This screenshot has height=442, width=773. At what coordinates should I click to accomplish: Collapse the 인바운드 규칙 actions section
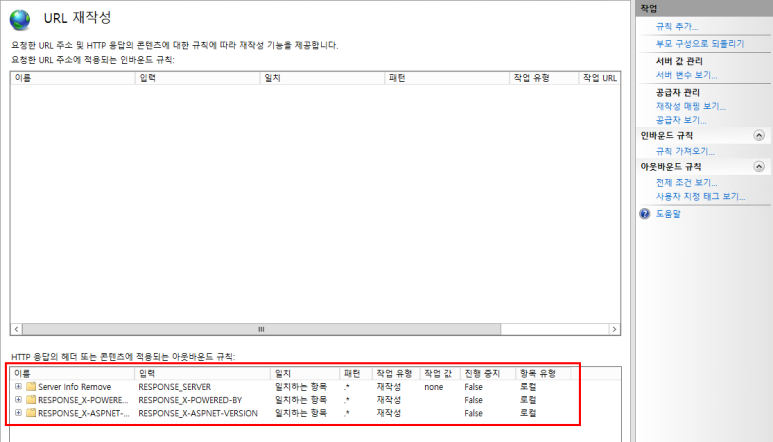click(759, 136)
